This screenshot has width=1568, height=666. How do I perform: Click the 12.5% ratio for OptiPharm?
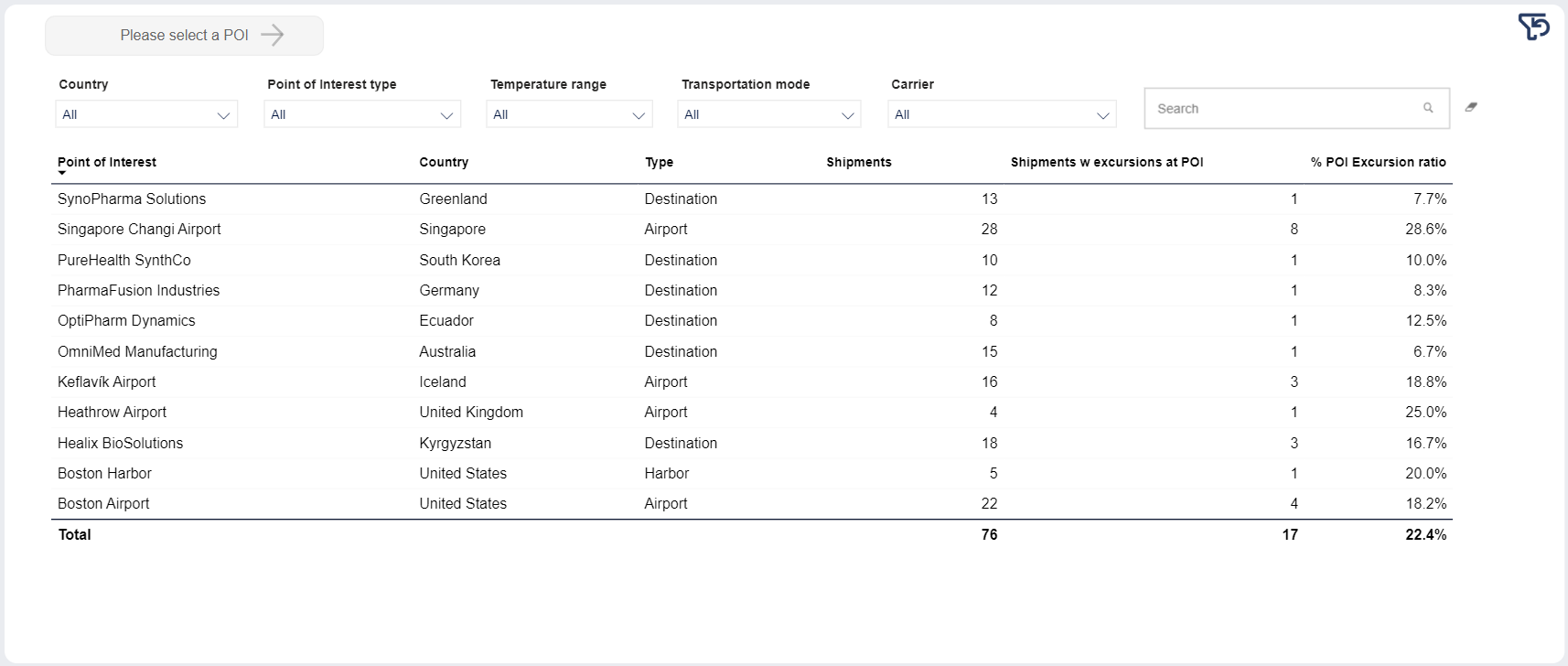(1426, 320)
